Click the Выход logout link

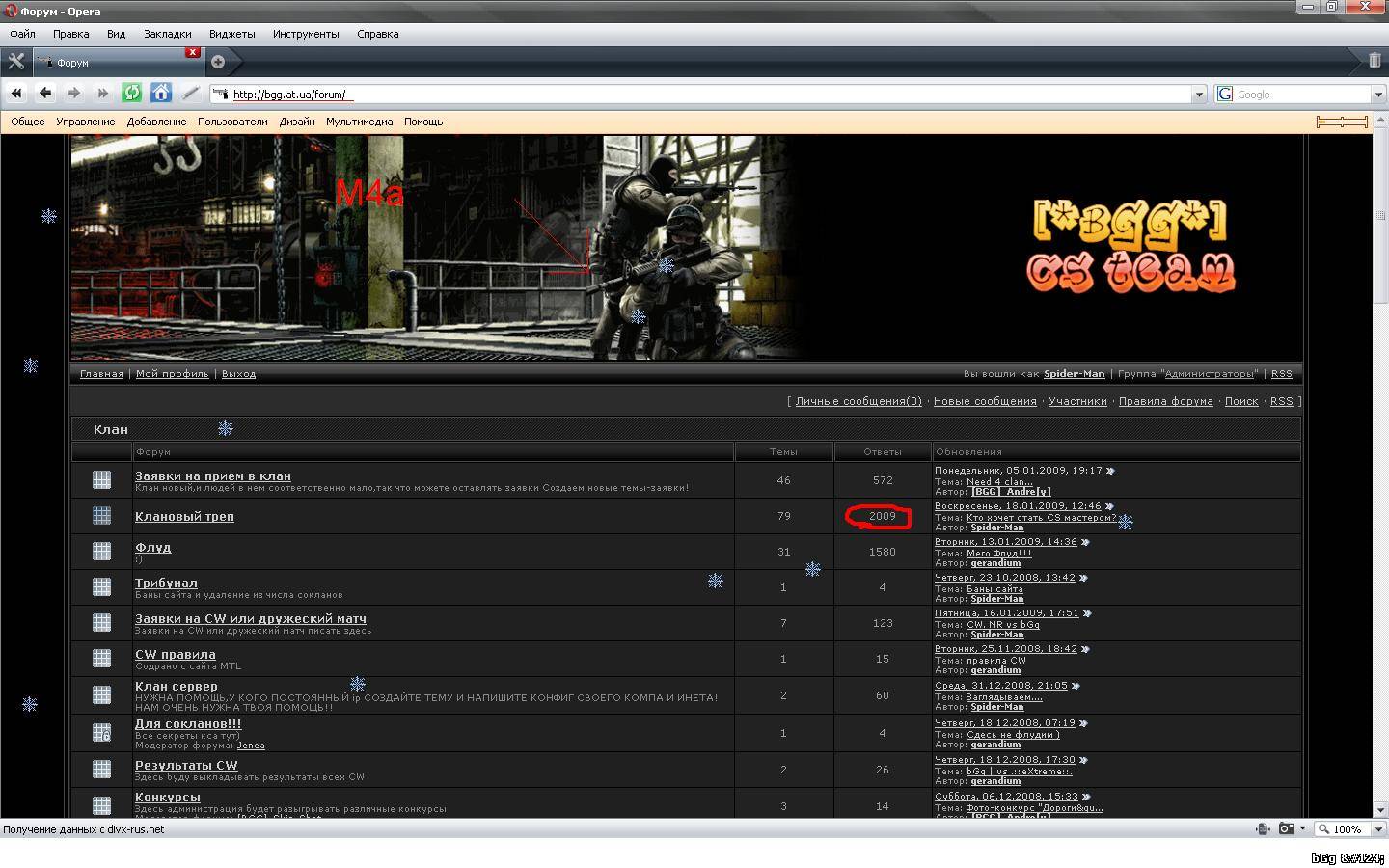238,374
